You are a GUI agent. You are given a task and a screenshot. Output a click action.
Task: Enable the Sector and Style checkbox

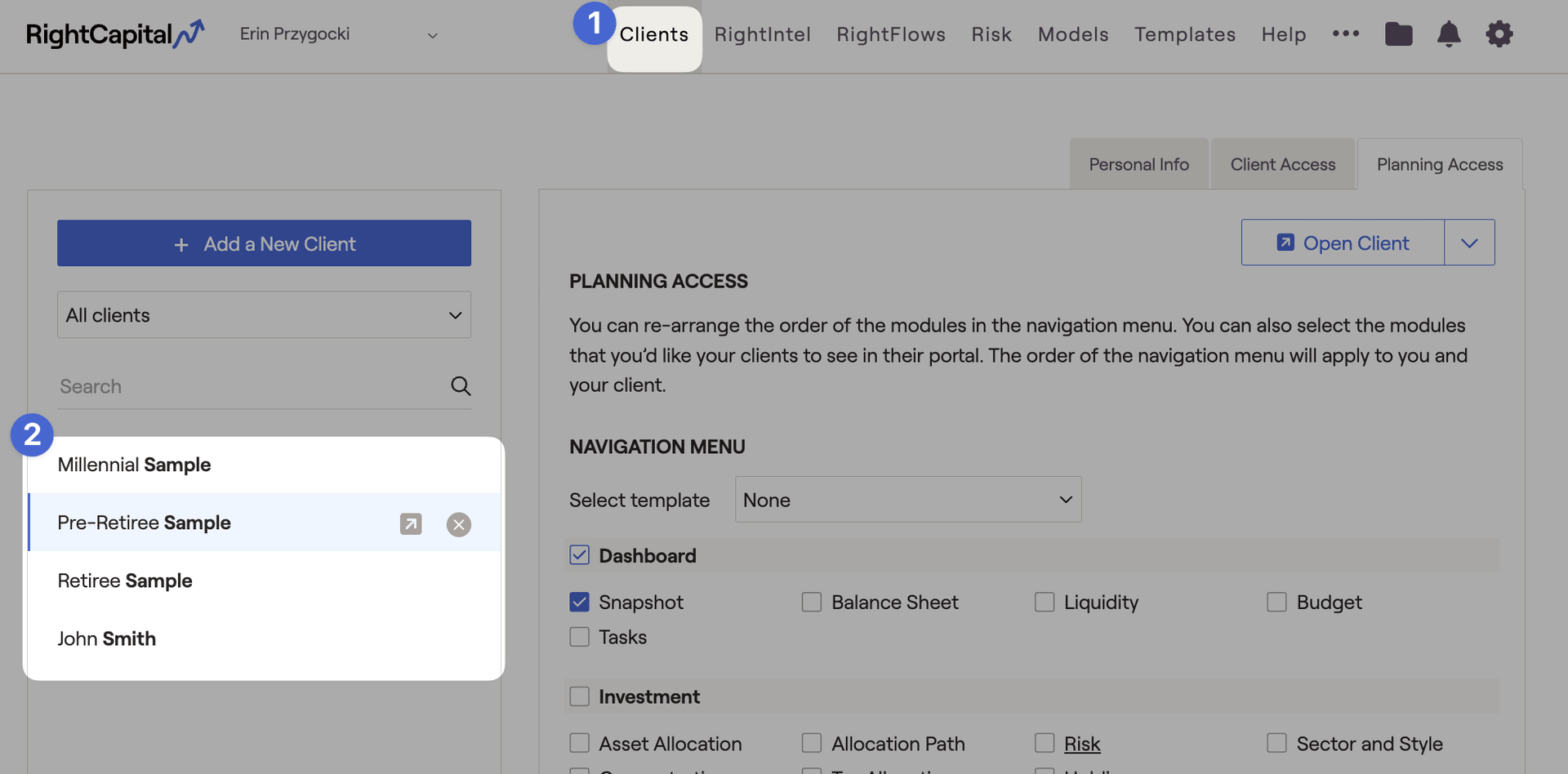(x=1276, y=743)
